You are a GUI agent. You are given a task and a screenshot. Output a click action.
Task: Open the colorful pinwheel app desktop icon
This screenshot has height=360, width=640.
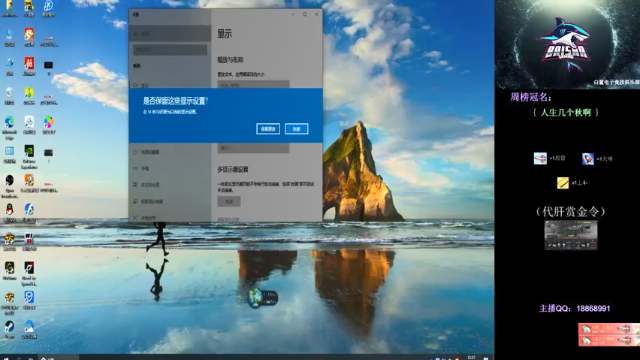click(49, 122)
